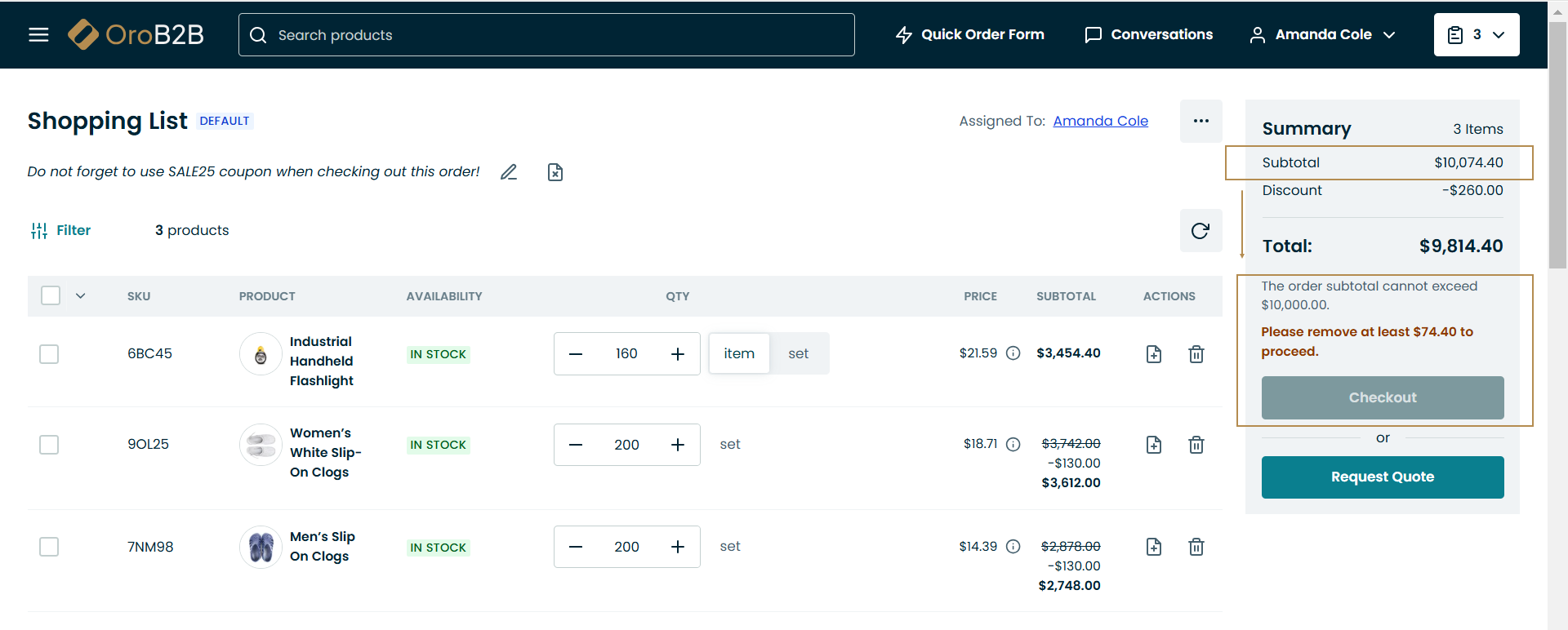Click the Request Quote button

1382,477
